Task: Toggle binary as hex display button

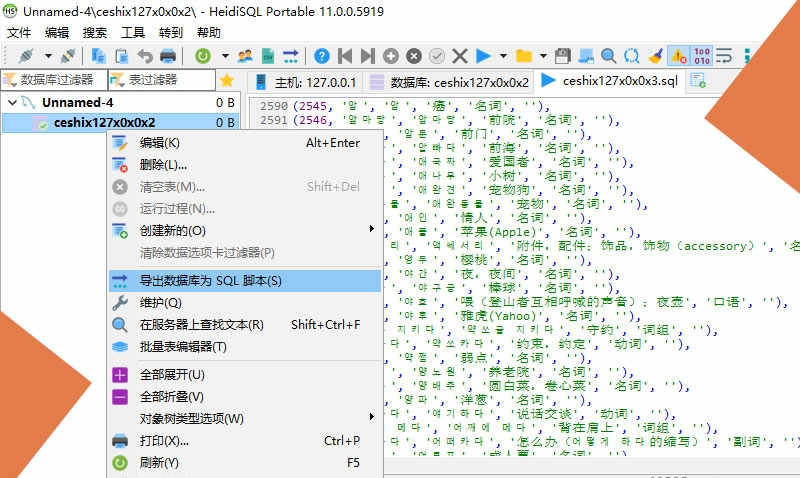Action: tap(702, 56)
